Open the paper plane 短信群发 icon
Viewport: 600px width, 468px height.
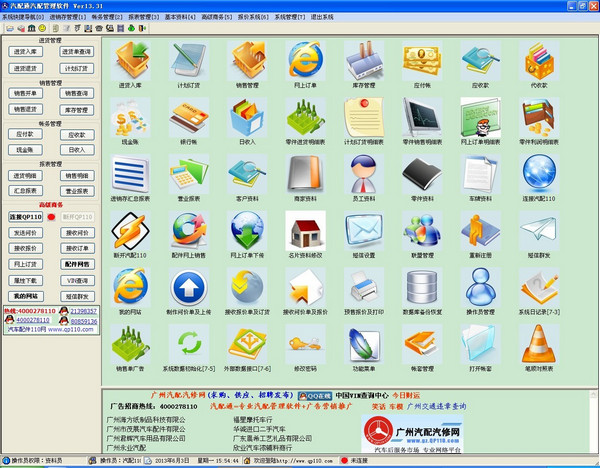pos(539,231)
